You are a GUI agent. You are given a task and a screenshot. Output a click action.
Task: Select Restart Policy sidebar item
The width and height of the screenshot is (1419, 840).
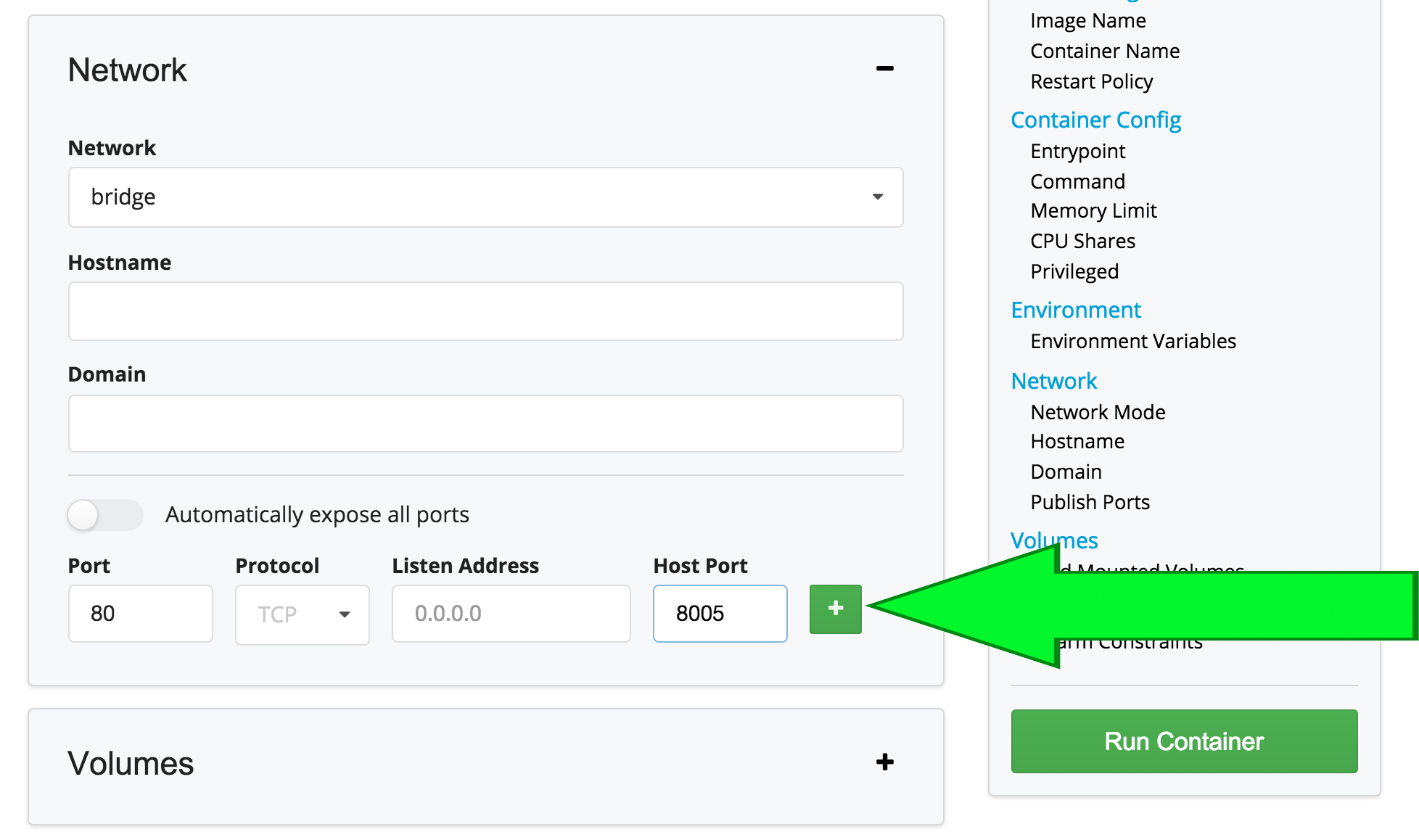point(1091,81)
